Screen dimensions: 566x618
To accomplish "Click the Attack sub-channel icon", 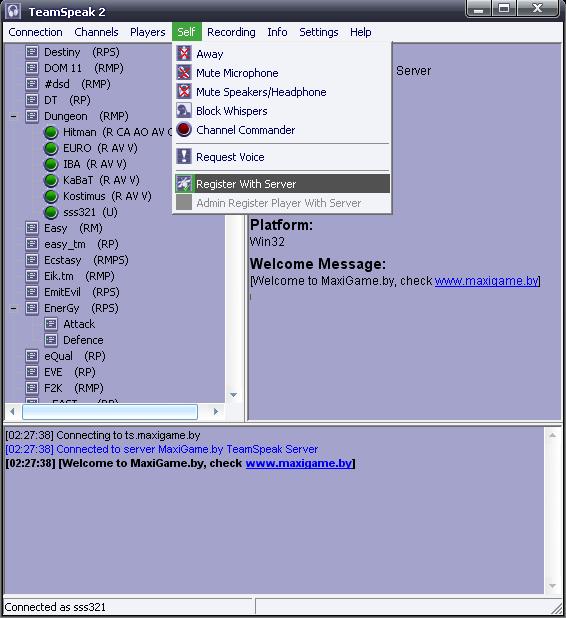I will tap(51, 324).
